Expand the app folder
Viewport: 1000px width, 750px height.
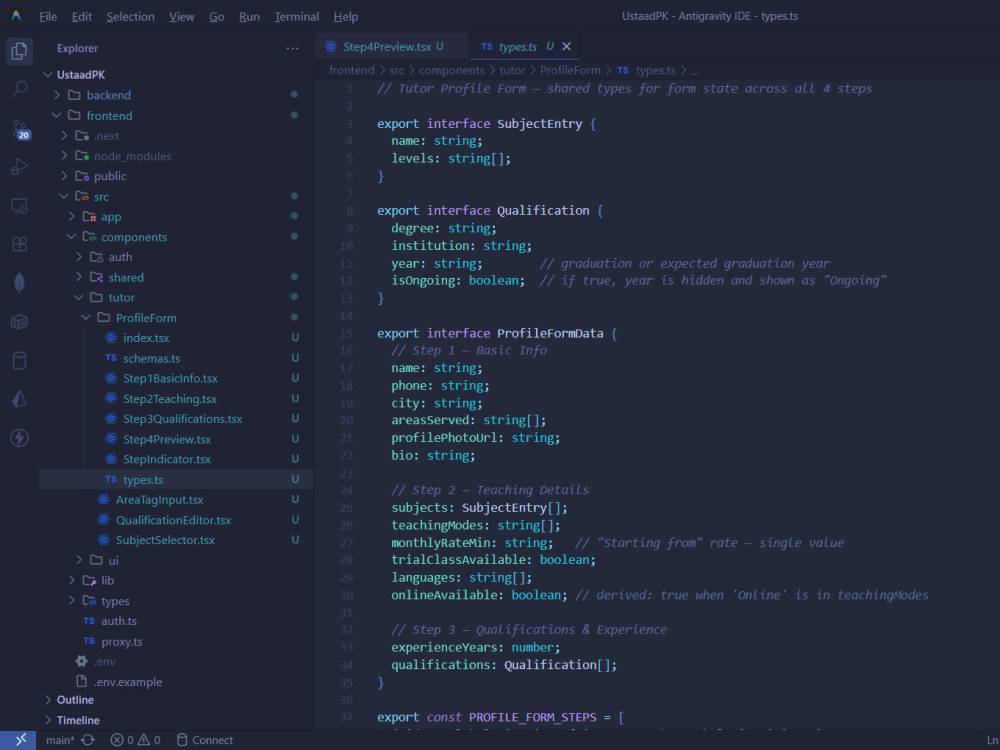pyautogui.click(x=176, y=217)
